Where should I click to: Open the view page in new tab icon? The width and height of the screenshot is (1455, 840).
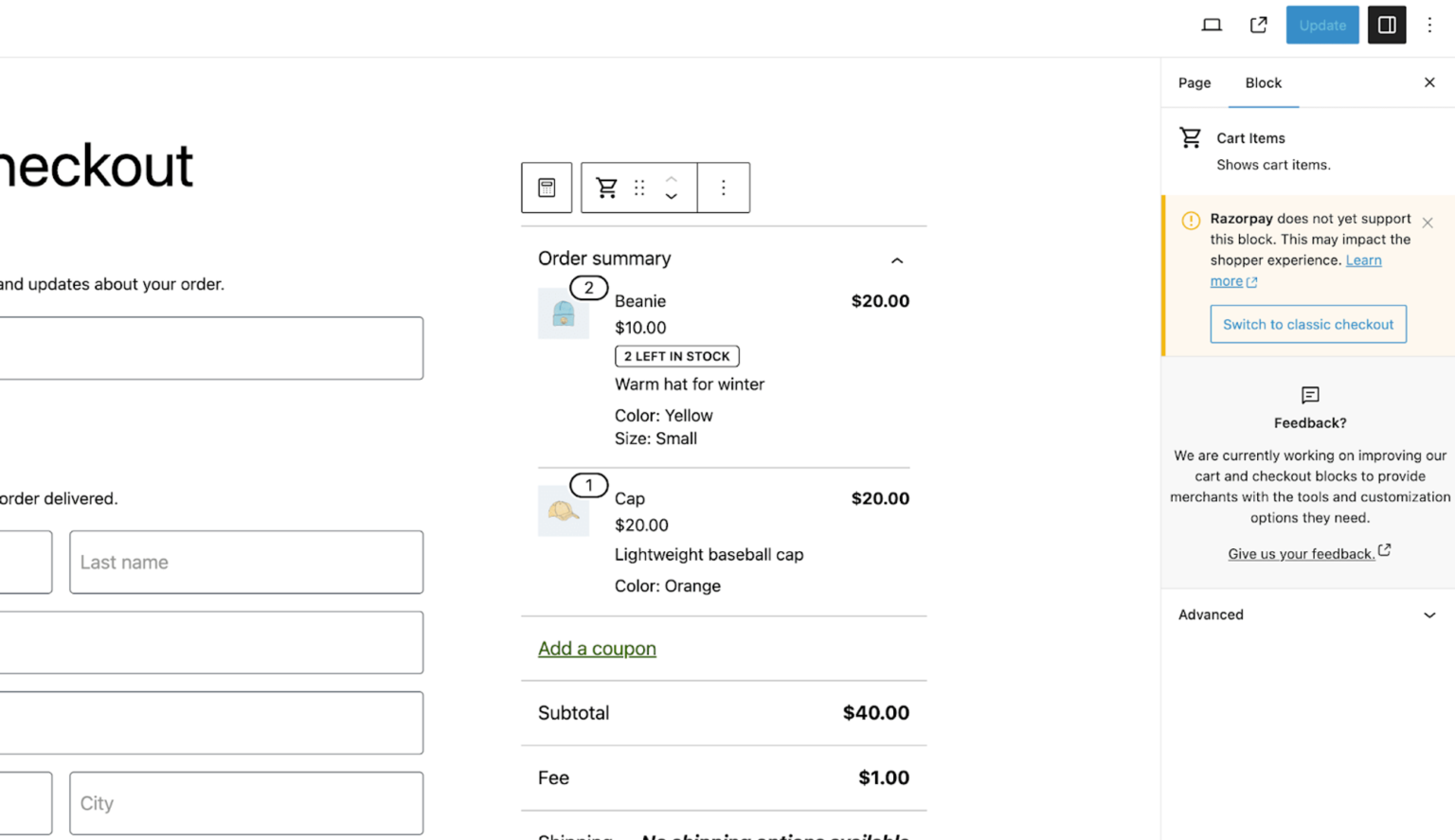1258,25
